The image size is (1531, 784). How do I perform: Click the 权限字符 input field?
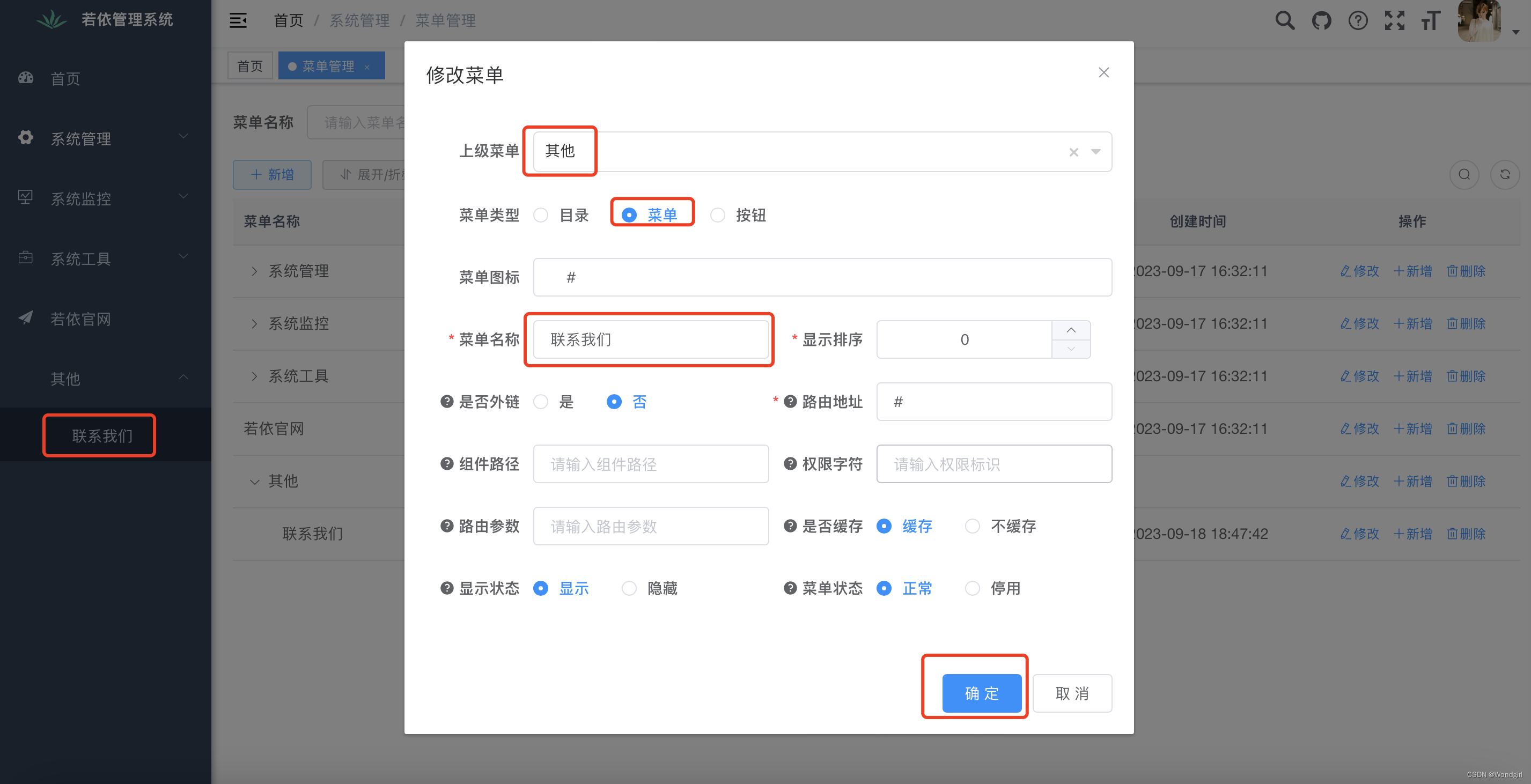[993, 464]
